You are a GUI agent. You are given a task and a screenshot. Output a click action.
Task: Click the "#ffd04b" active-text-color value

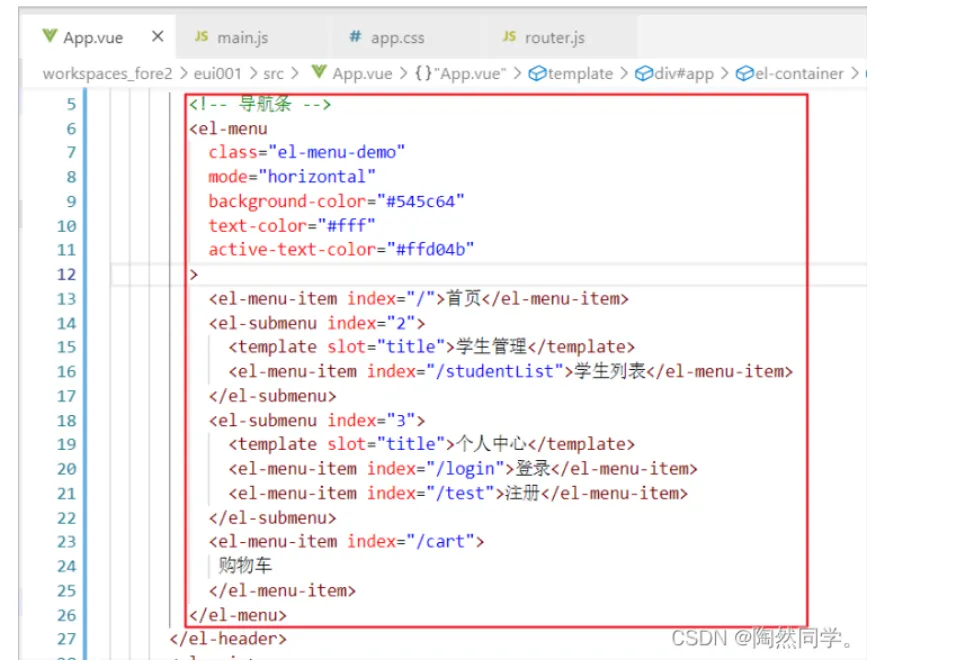[x=430, y=250]
